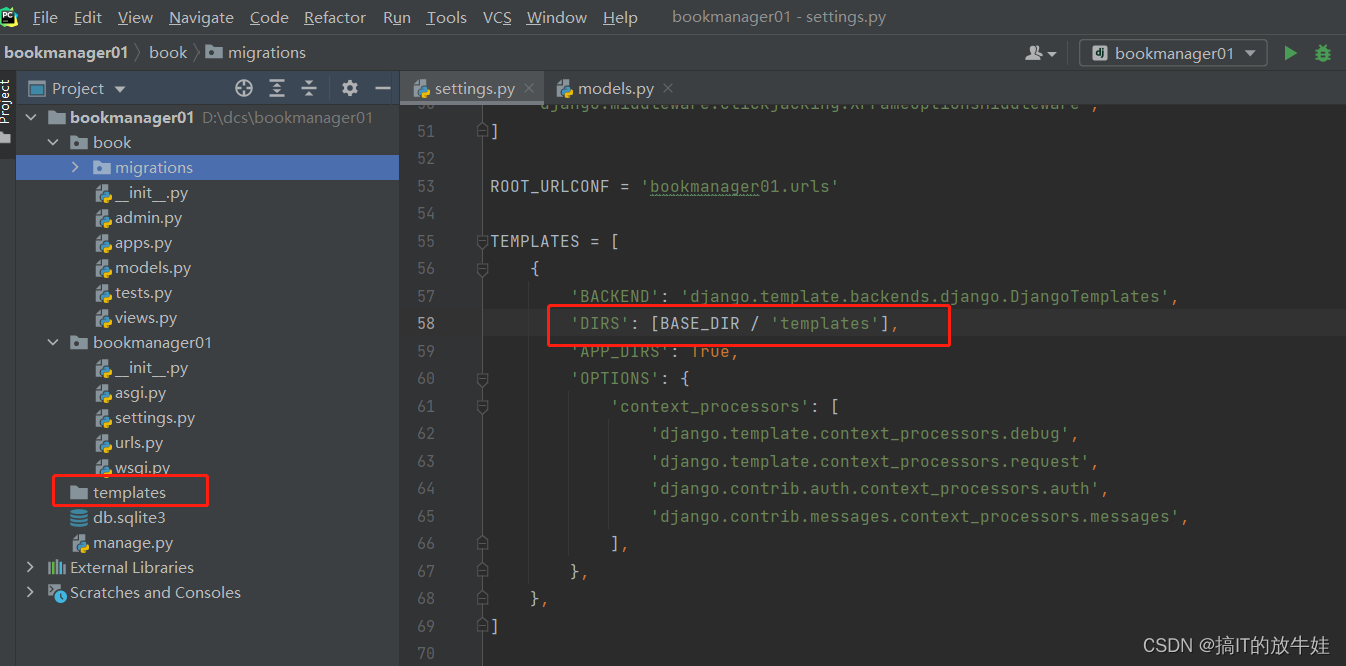Expand Scratches and Consoles node
This screenshot has width=1346, height=666.
tap(30, 592)
